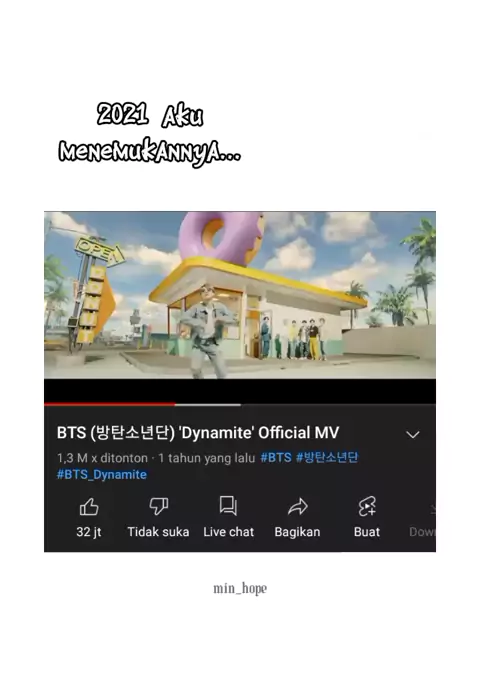Click the 'Bagikan' text label

point(297,532)
